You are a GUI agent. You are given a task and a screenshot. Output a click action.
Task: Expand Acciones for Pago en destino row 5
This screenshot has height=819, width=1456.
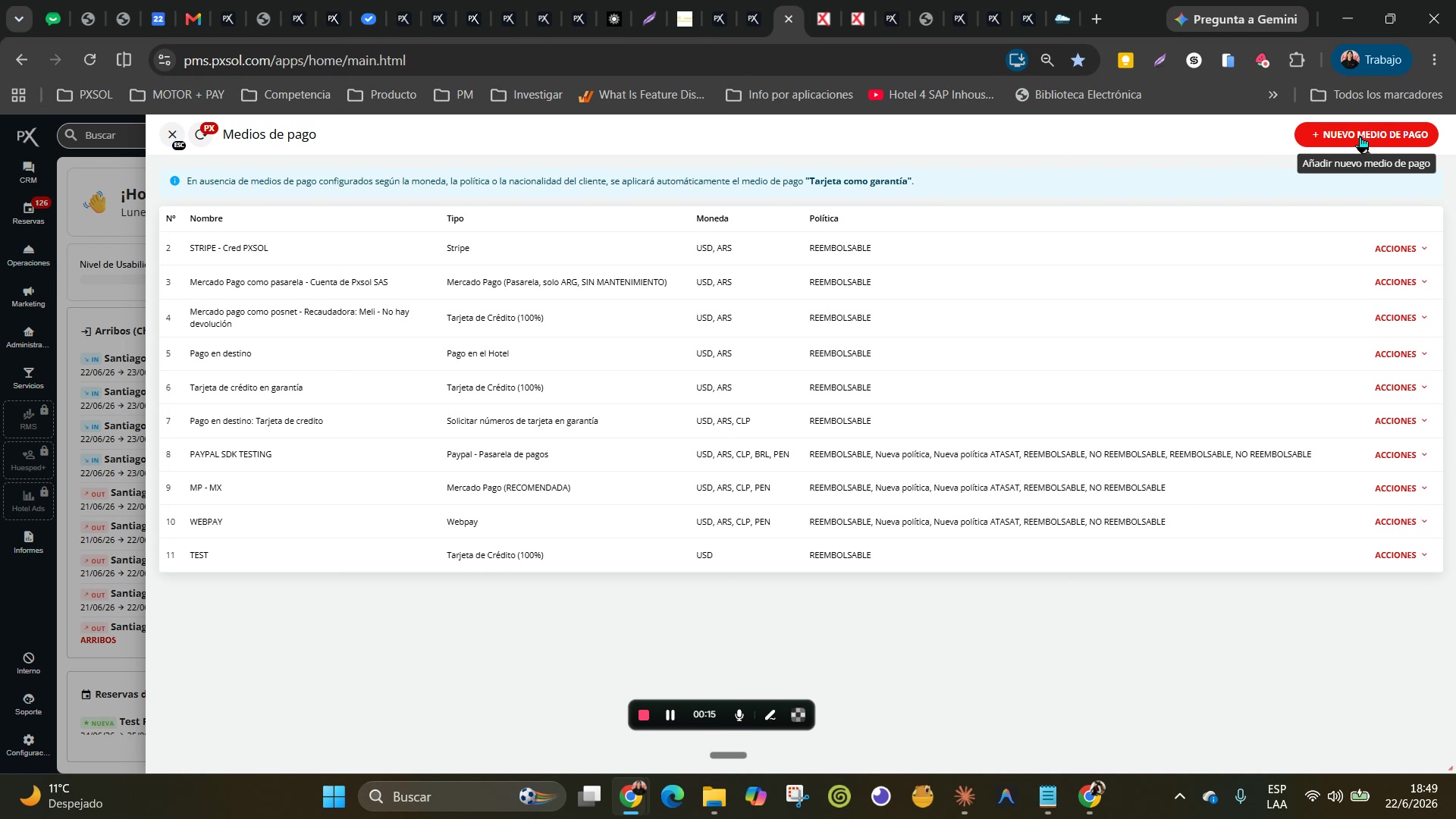(x=1401, y=354)
